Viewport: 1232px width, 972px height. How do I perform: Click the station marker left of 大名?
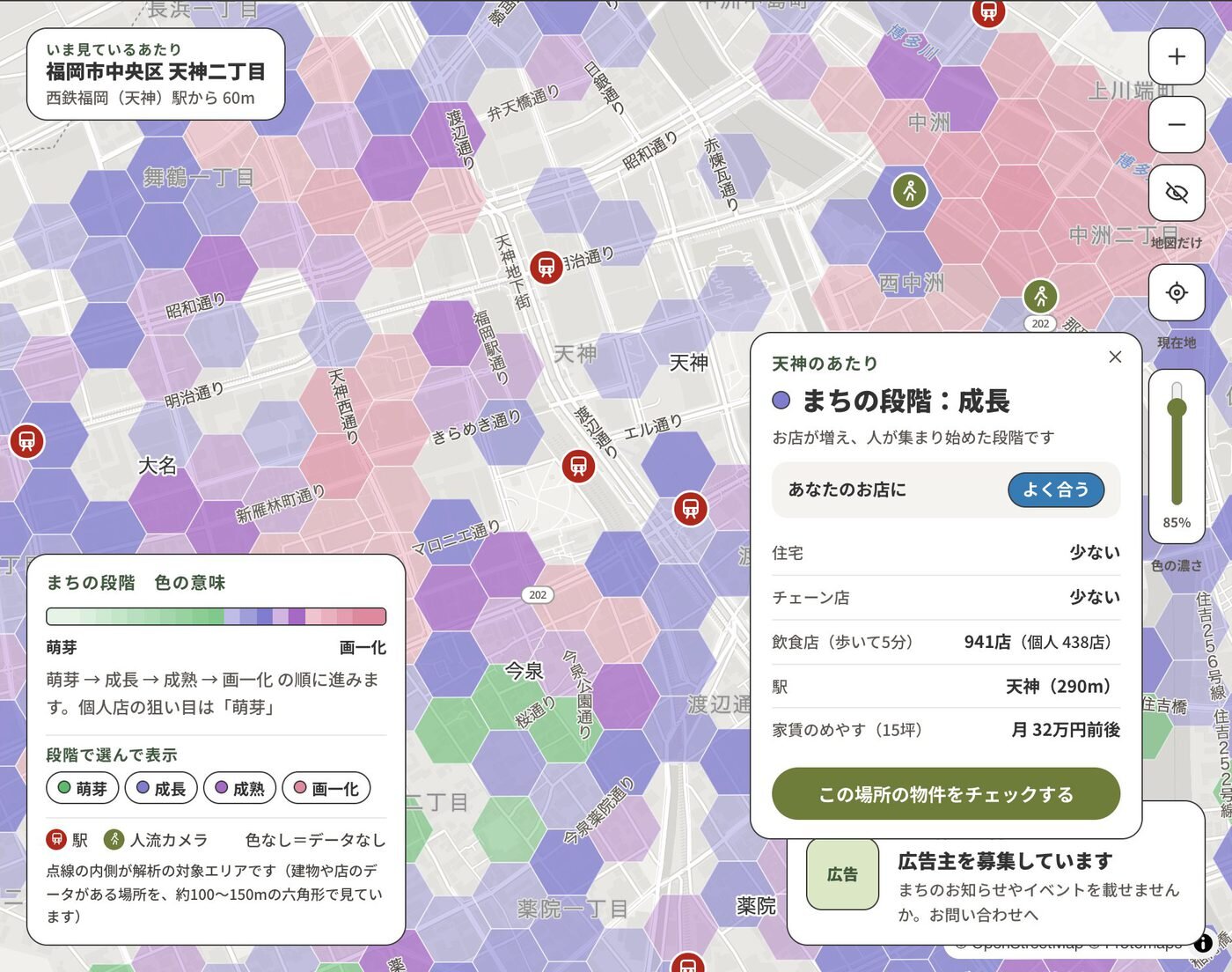point(27,440)
